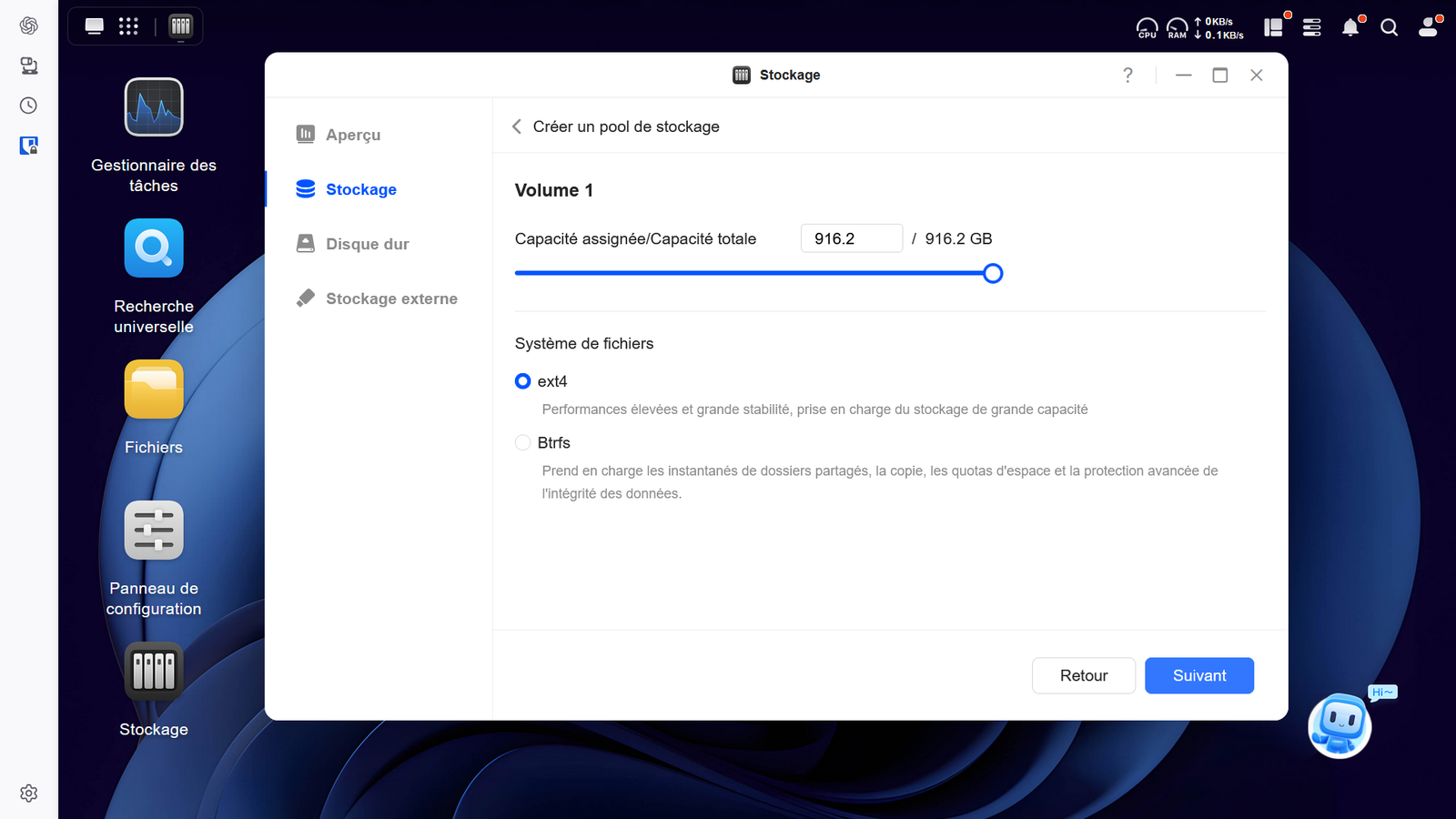The height and width of the screenshot is (819, 1456).
Task: Click the Retour button
Action: tap(1083, 675)
